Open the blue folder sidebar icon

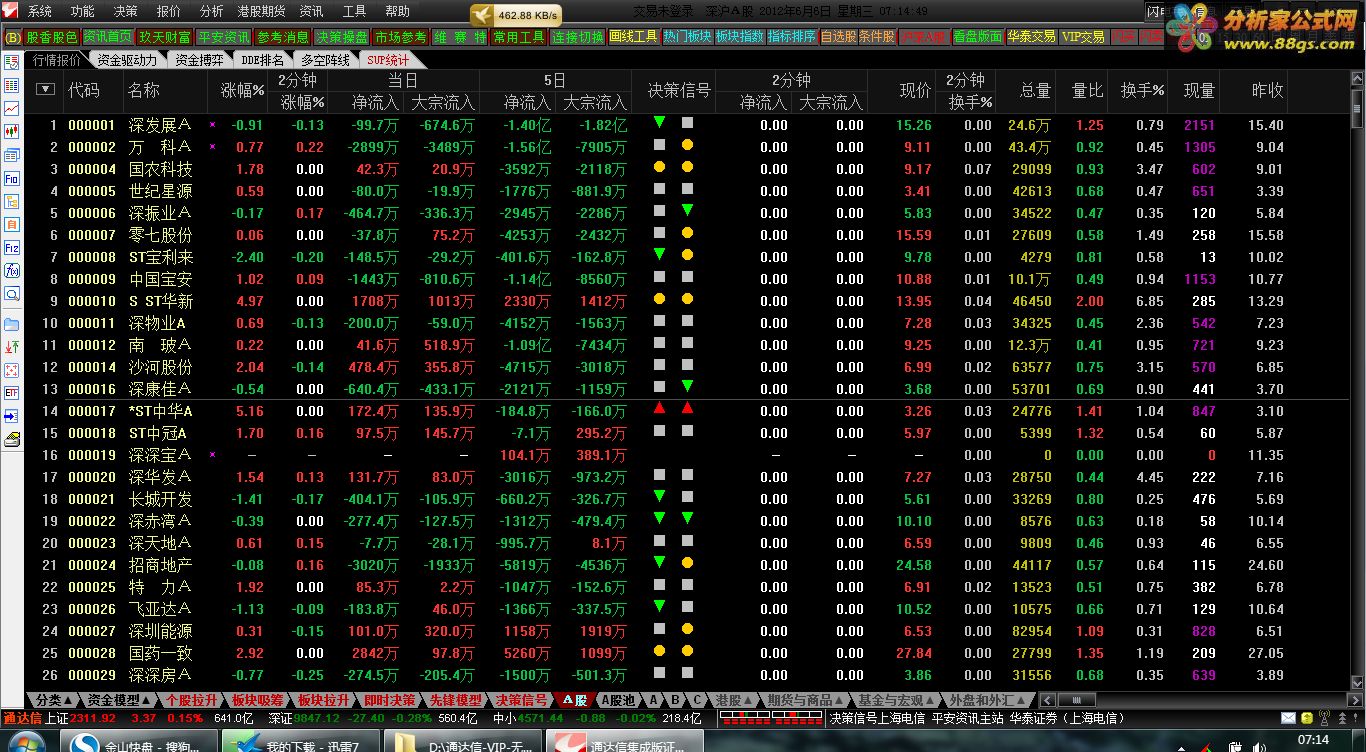12,324
